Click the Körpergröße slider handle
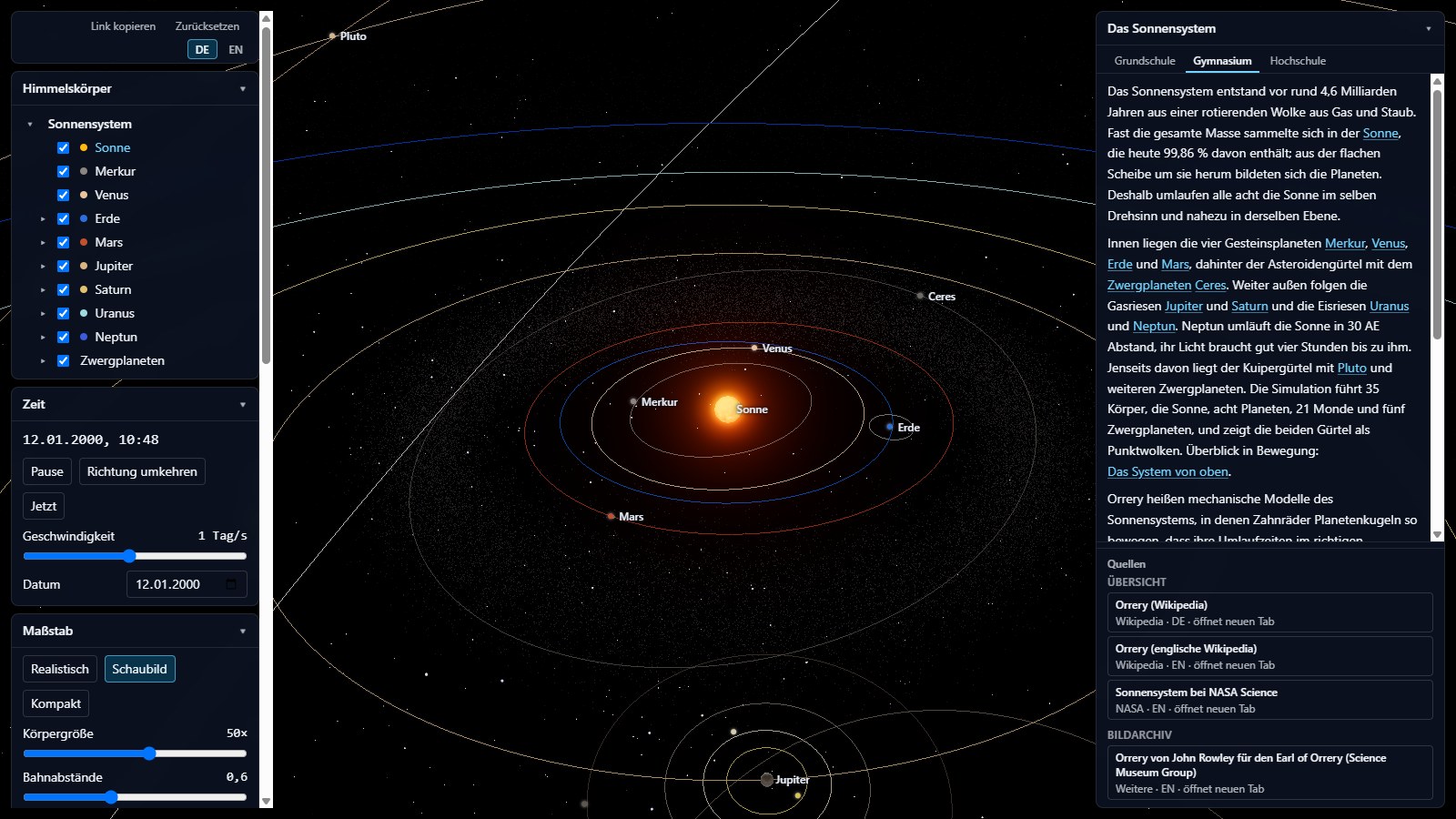Screen dimensions: 1456x819 (149, 753)
